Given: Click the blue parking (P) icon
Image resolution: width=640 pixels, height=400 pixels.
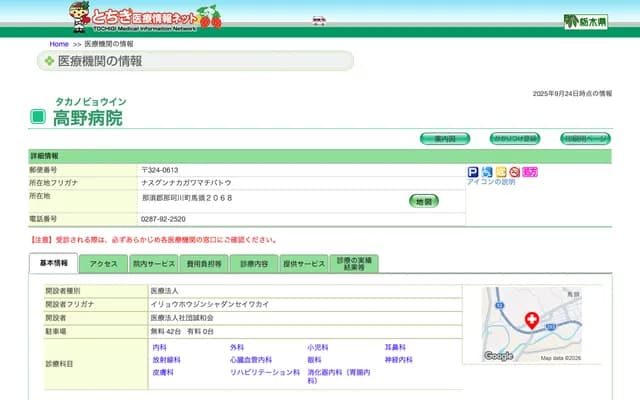Looking at the screenshot, I should [473, 172].
